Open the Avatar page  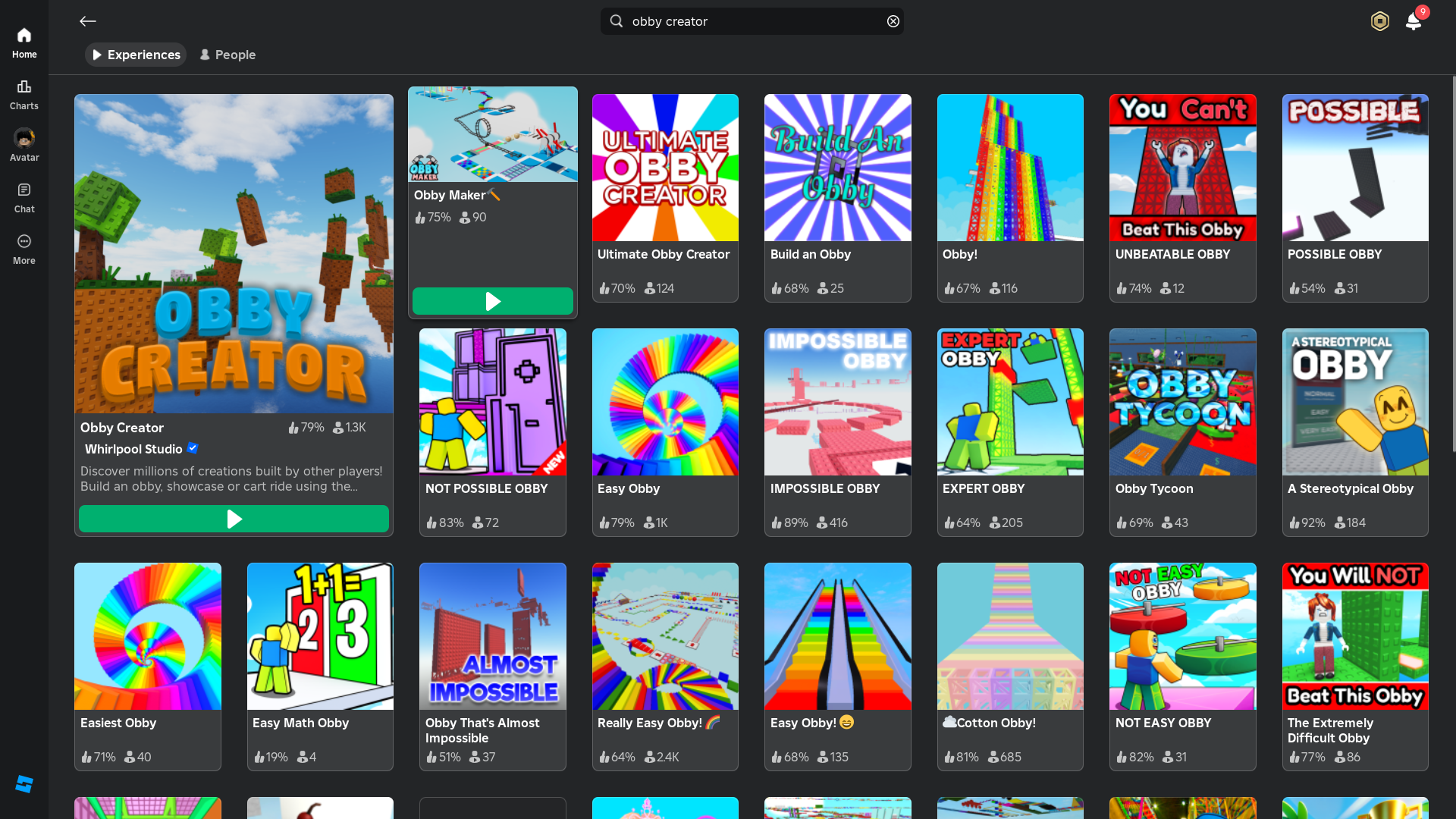point(24,145)
